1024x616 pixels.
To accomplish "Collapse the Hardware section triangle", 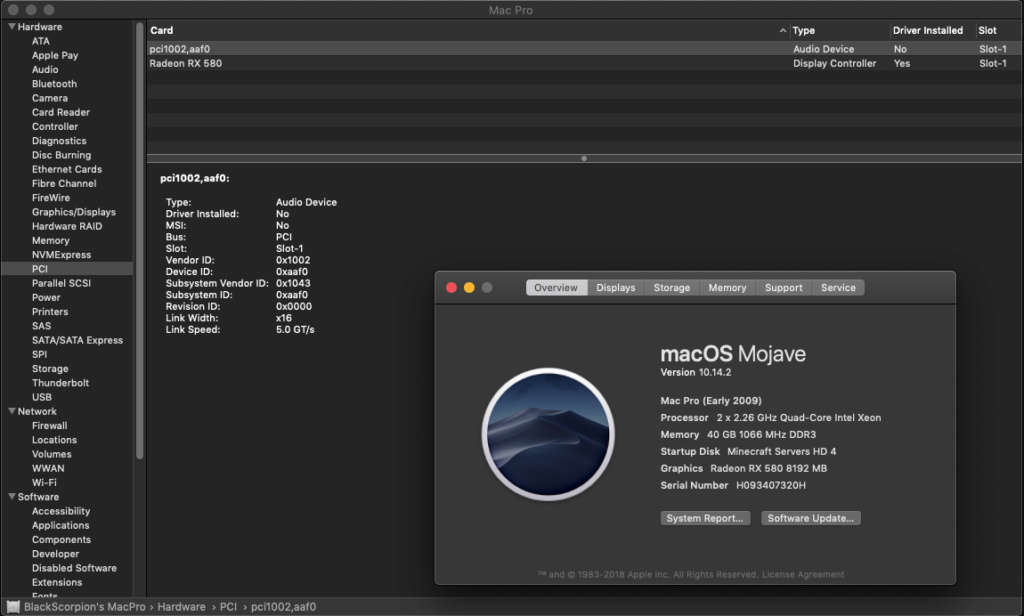I will tap(12, 27).
